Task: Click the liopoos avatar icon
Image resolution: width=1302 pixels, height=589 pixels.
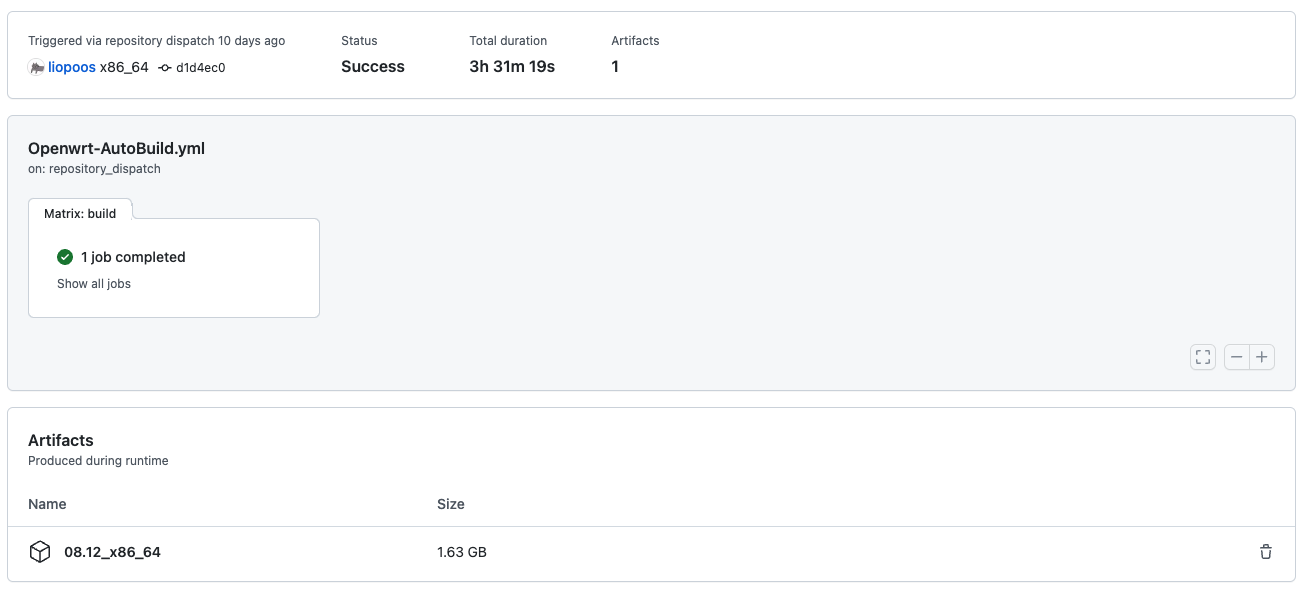Action: [35, 67]
